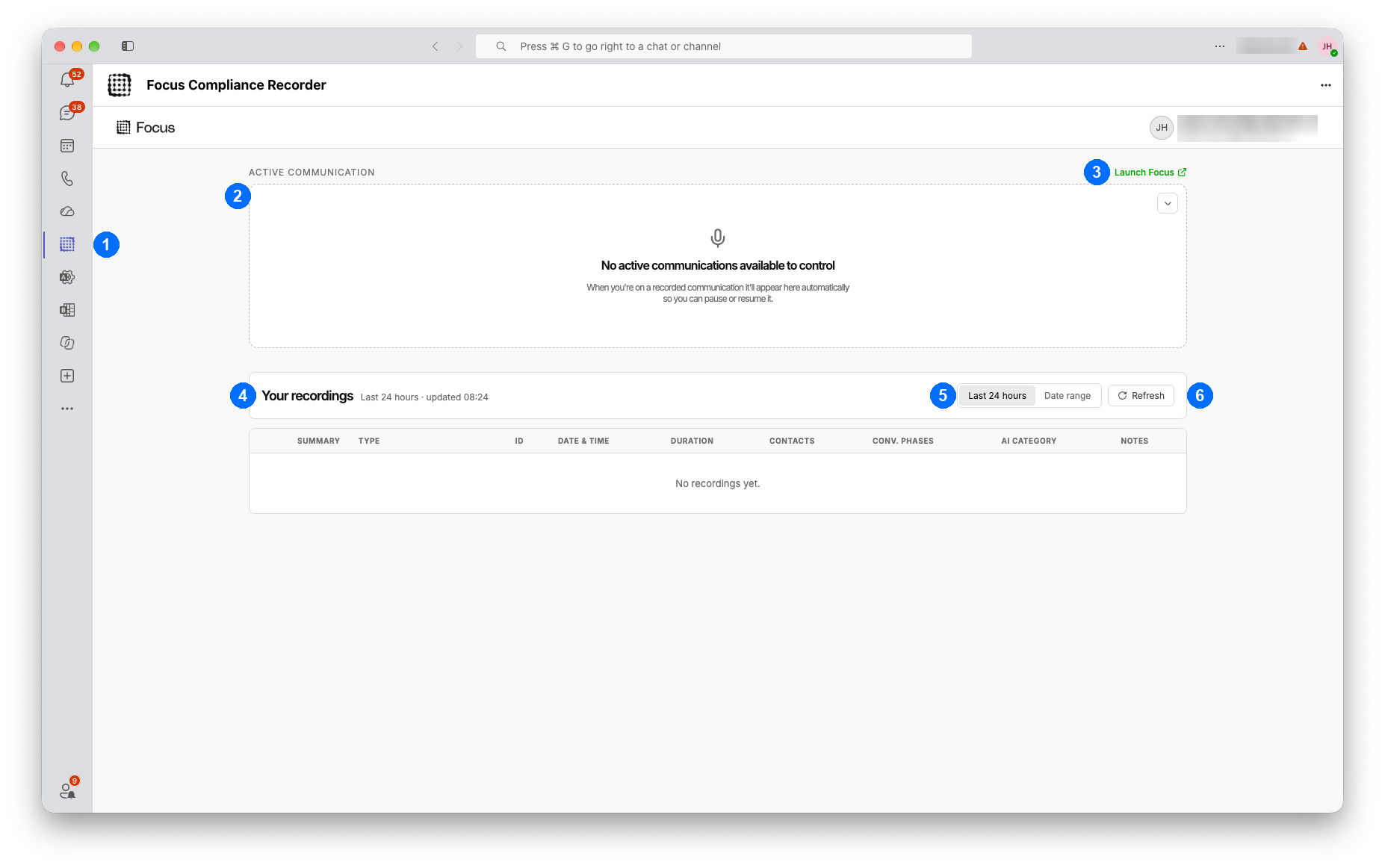Click the CONV. PHASES column header

point(903,441)
